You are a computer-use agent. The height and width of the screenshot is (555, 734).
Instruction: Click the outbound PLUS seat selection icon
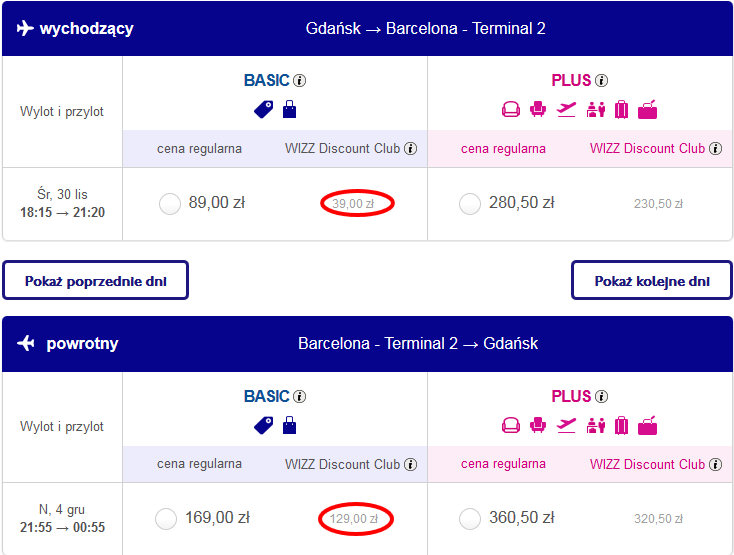538,109
